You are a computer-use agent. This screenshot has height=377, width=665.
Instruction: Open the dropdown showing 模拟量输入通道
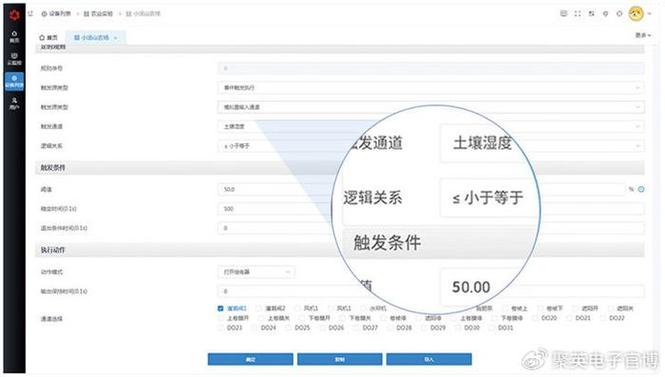point(431,107)
